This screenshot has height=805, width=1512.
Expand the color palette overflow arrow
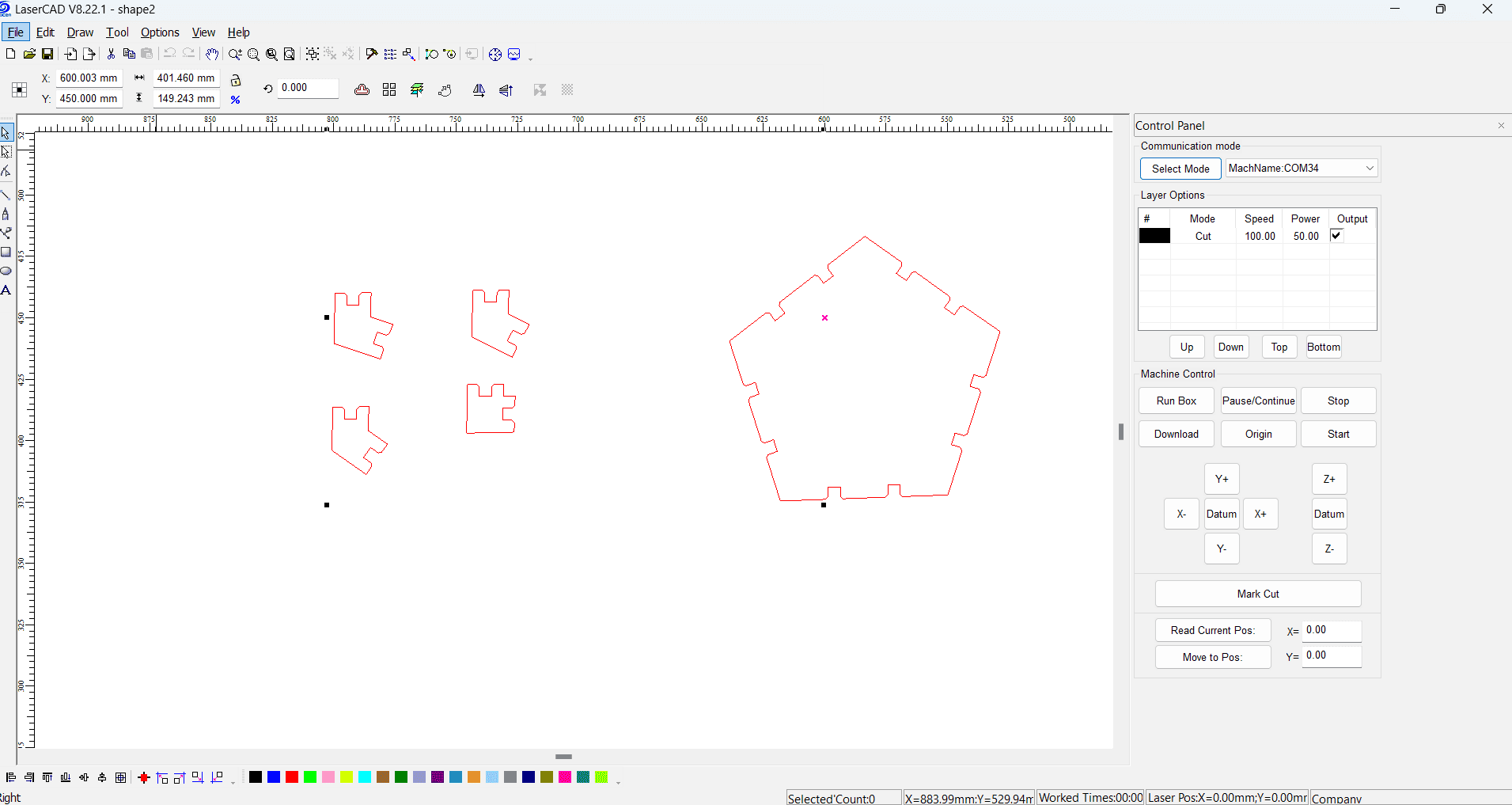click(x=618, y=782)
